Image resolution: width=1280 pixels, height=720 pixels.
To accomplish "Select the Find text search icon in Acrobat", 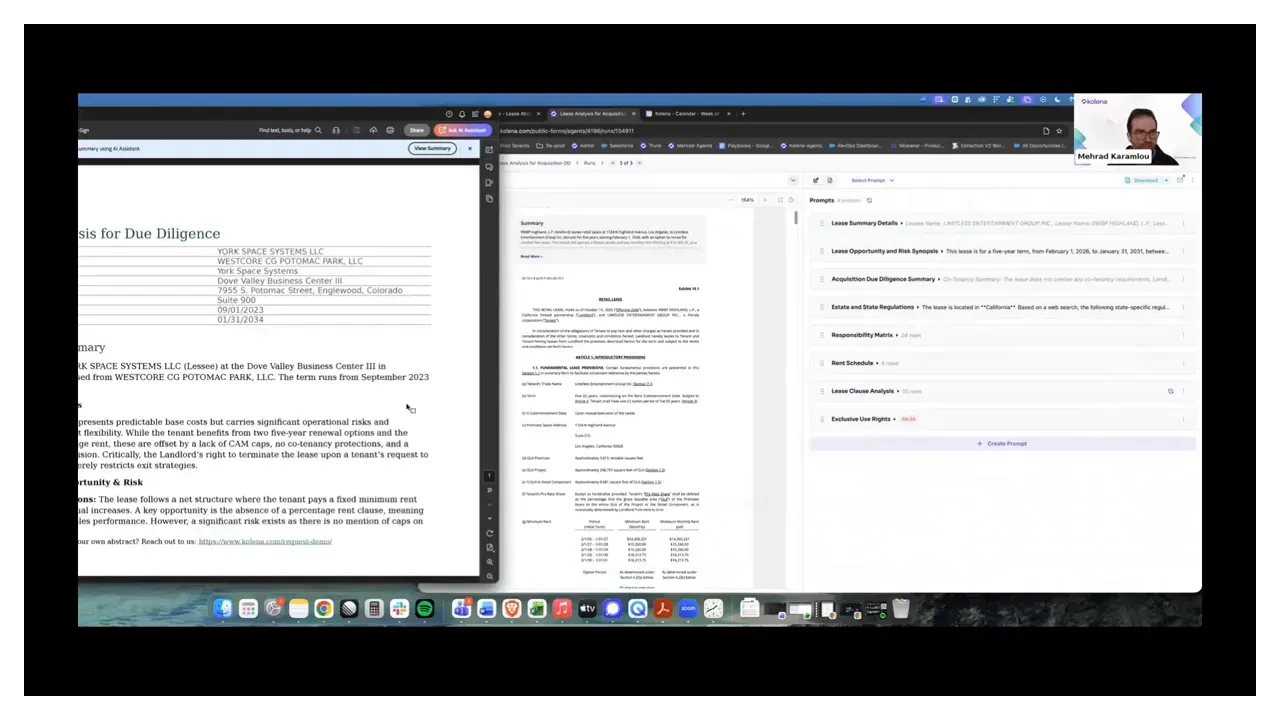I will 318,130.
